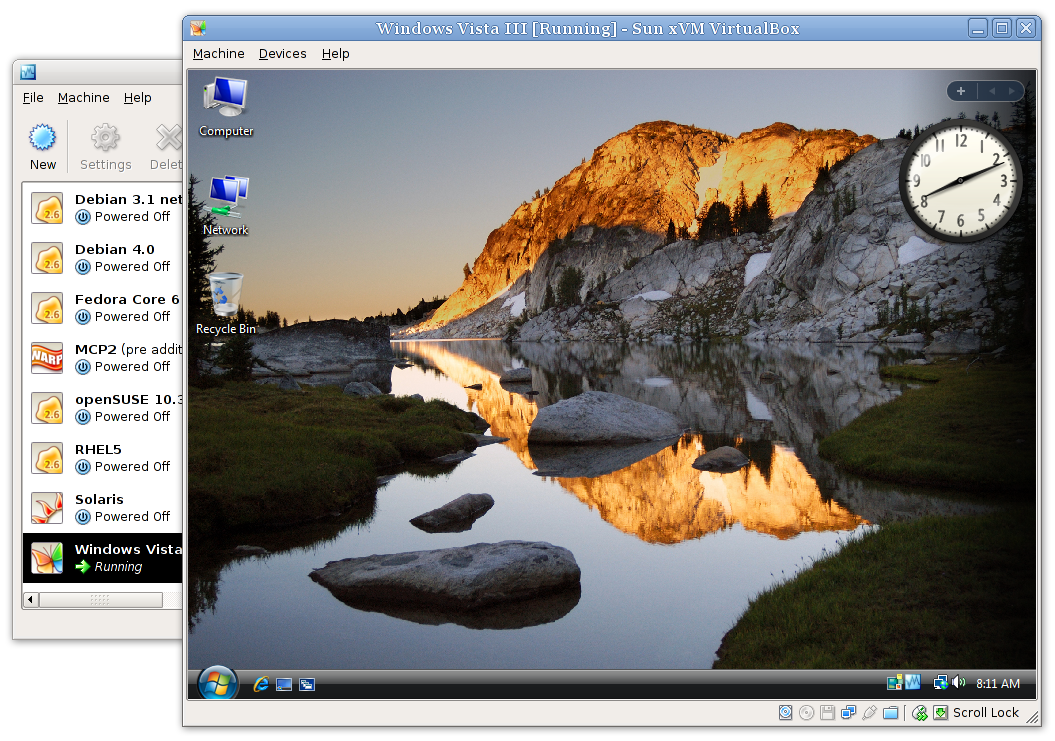The image size is (1055, 741).
Task: Open the Machine menu of Vista VM window
Action: click(219, 54)
